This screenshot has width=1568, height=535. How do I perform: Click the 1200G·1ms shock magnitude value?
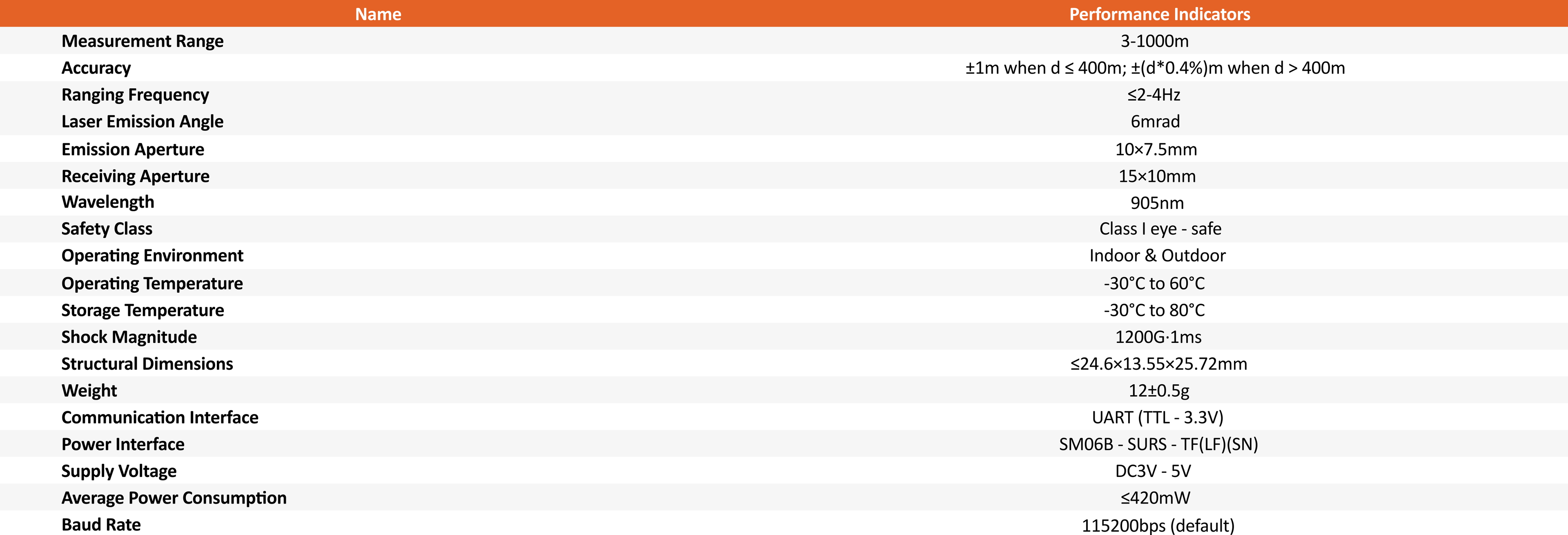pos(1158,337)
